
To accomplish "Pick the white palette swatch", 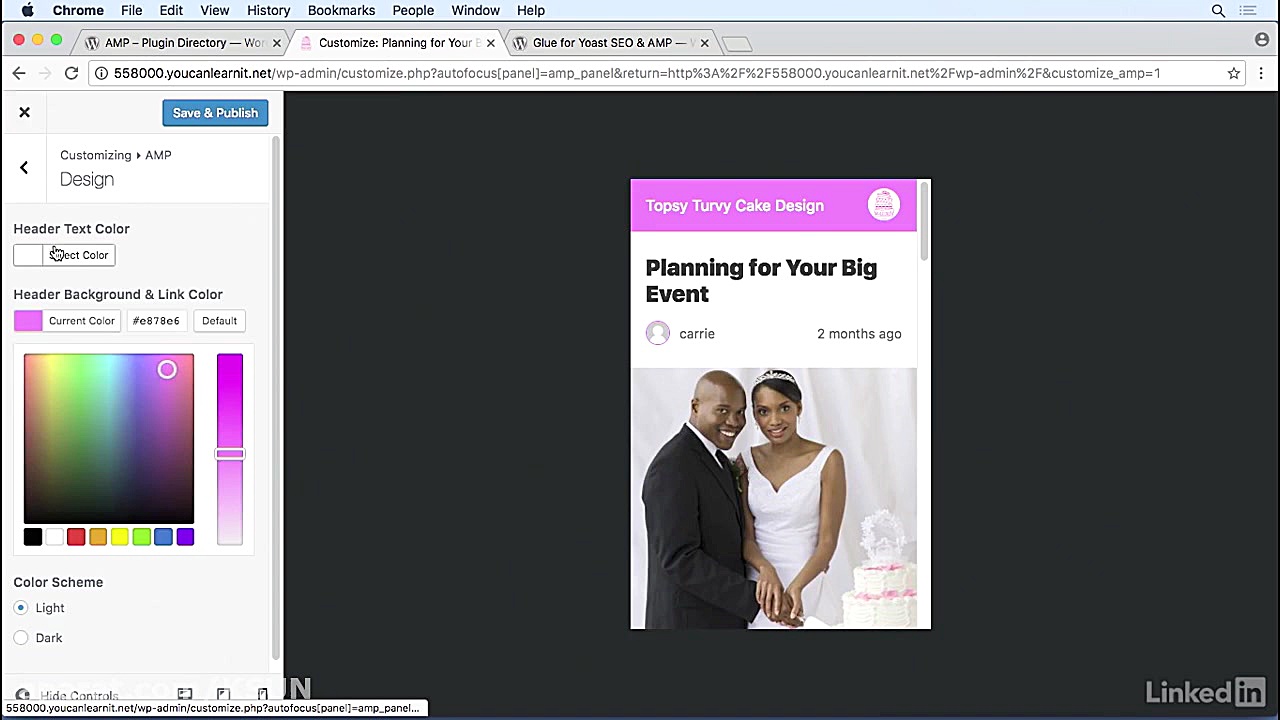I will (x=54, y=537).
